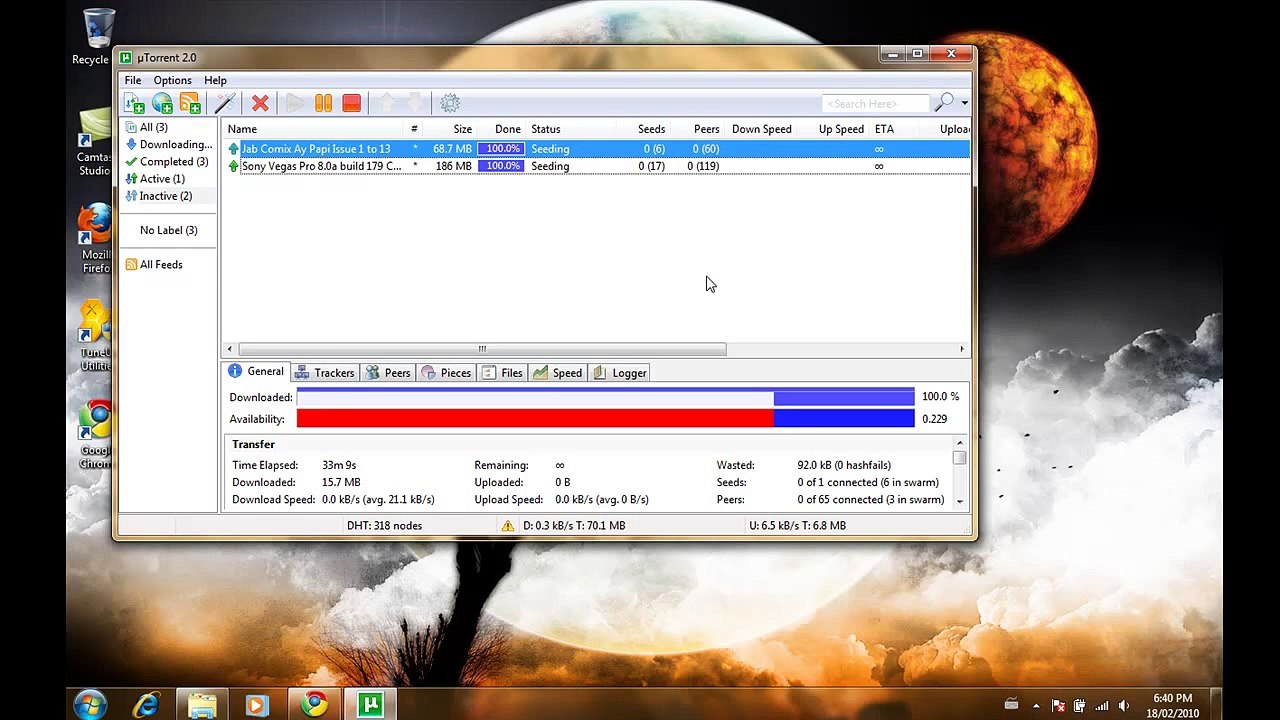Click the Add Torrent toolbar icon
Viewport: 1280px width, 720px height.
point(133,103)
